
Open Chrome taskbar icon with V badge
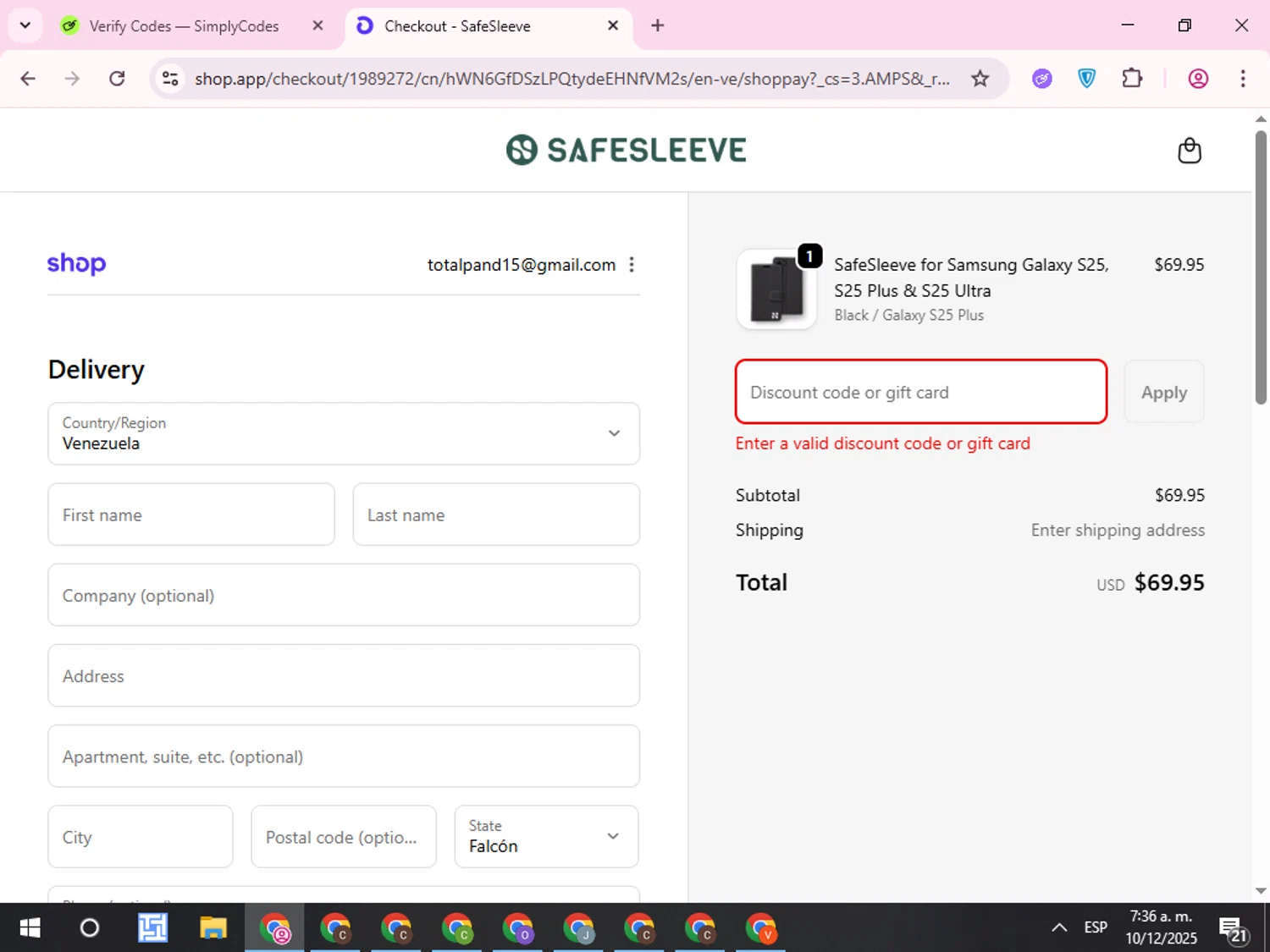tap(761, 928)
